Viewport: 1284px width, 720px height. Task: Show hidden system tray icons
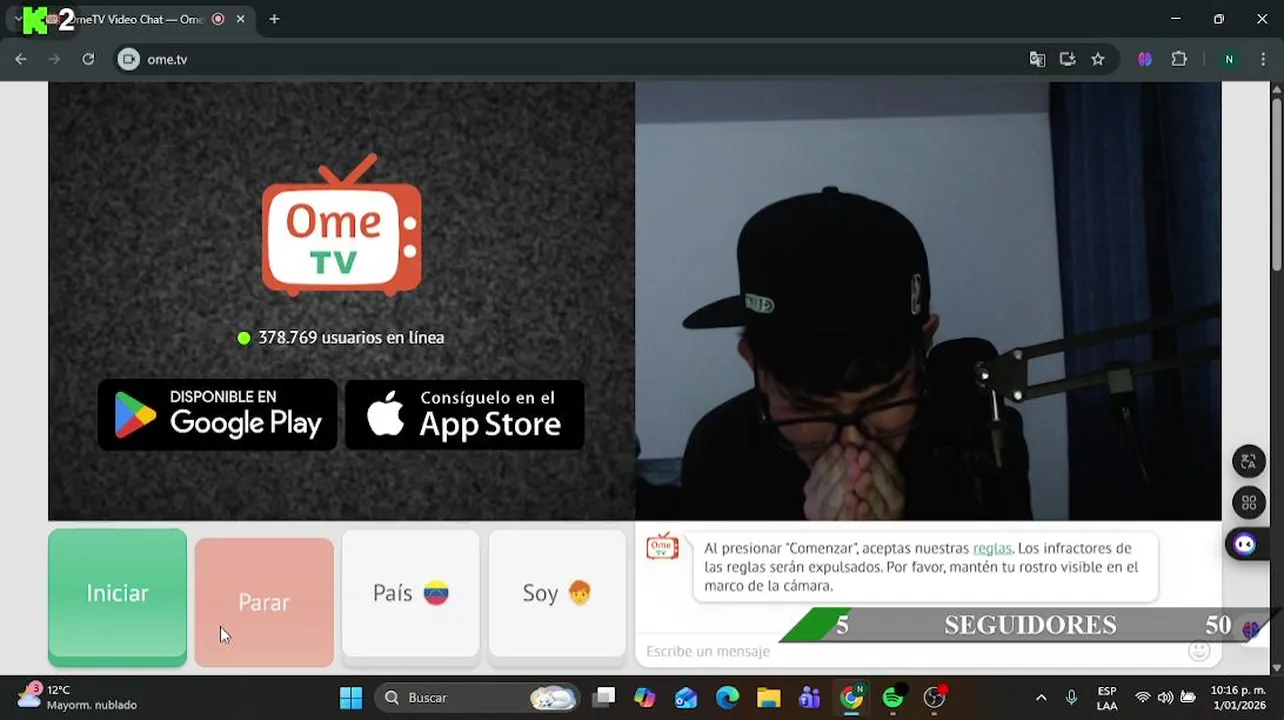(x=1041, y=698)
